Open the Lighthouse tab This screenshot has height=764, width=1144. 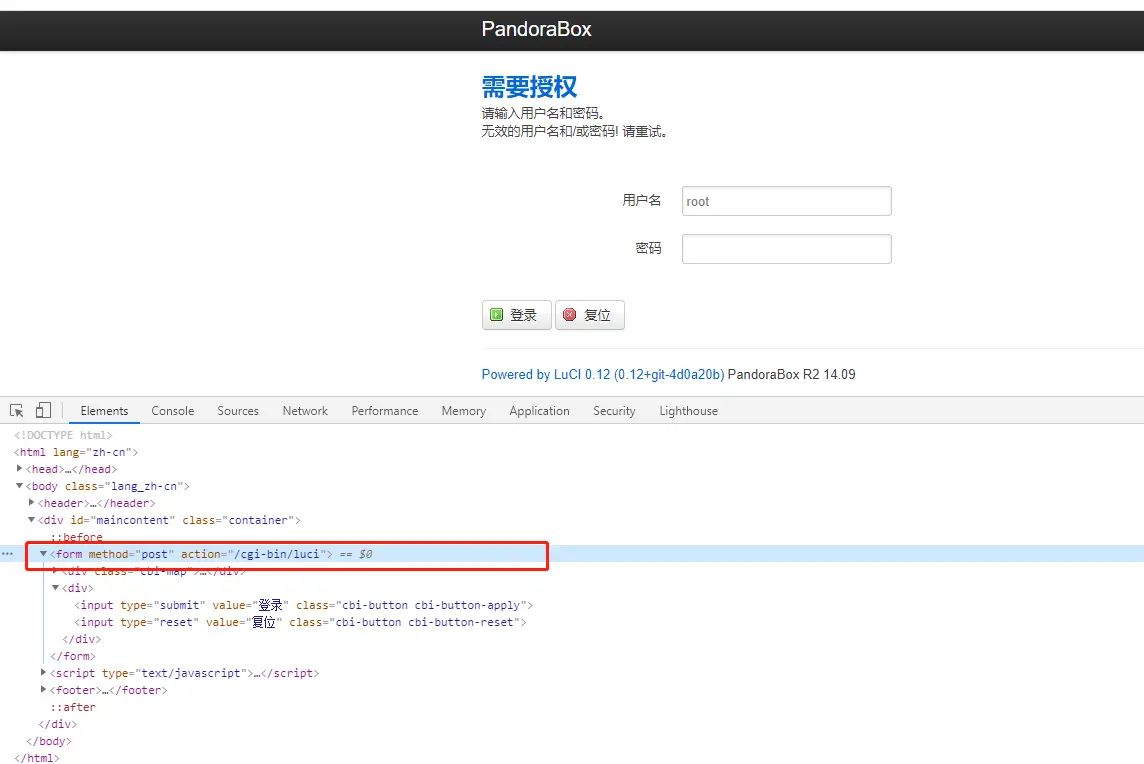tap(689, 411)
